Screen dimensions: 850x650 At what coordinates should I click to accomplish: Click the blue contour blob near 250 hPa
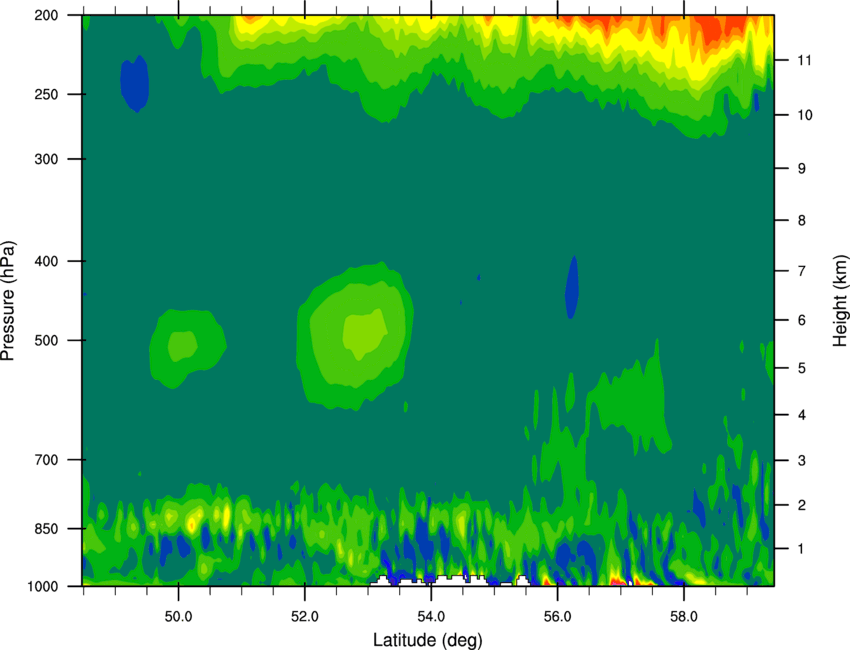pyautogui.click(x=134, y=84)
